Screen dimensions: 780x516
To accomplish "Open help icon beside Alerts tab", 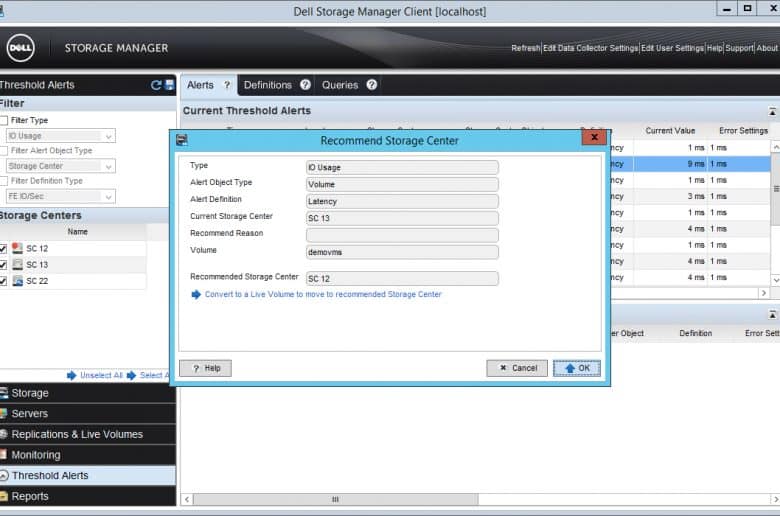I will (227, 85).
